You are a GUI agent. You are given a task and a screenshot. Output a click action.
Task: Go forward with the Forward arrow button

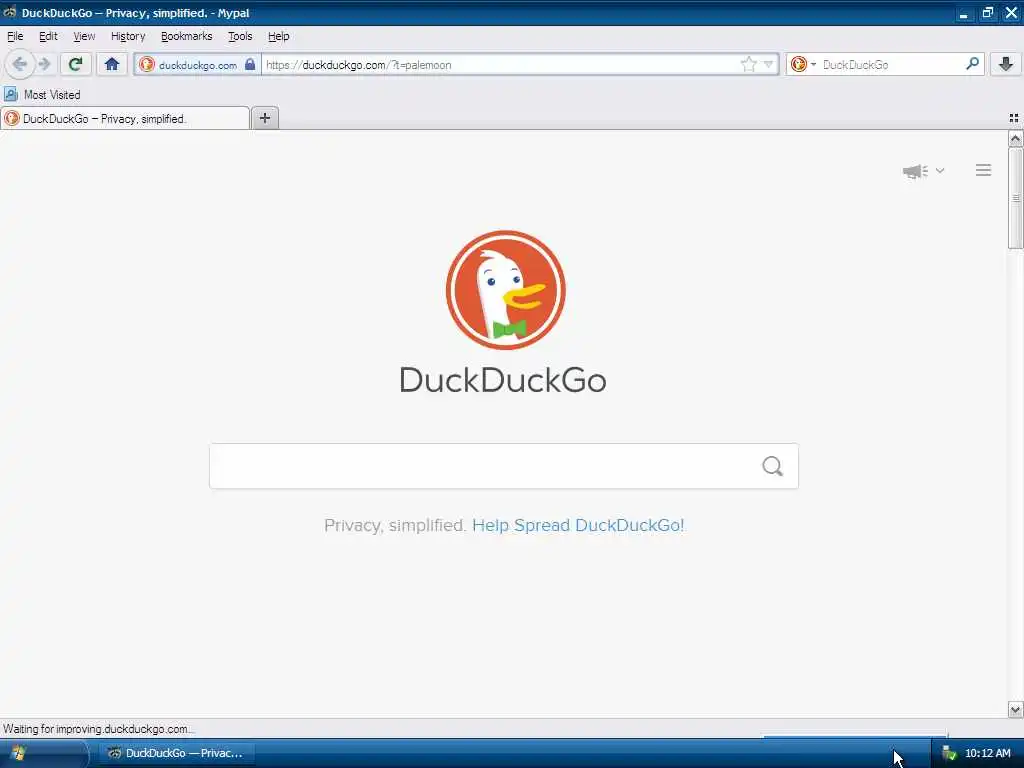[44, 64]
